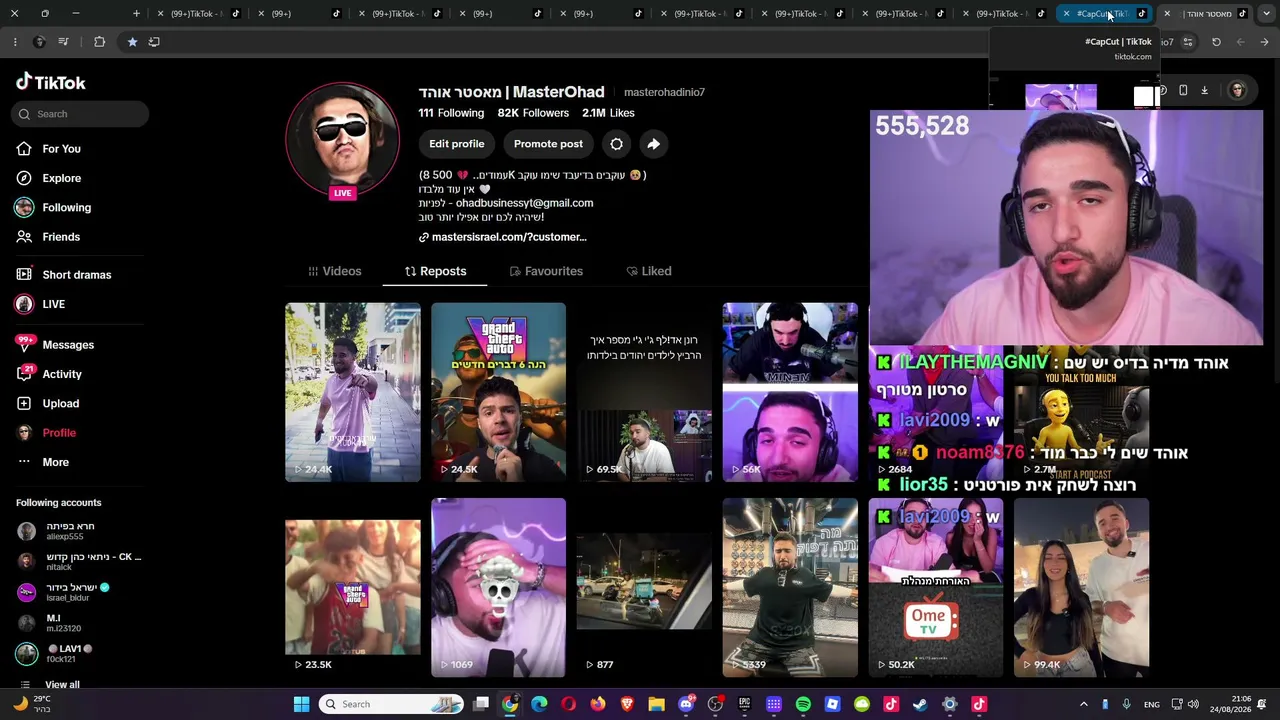The width and height of the screenshot is (1280, 720).
Task: Launch Brave browser from the taskbar
Action: [627, 704]
